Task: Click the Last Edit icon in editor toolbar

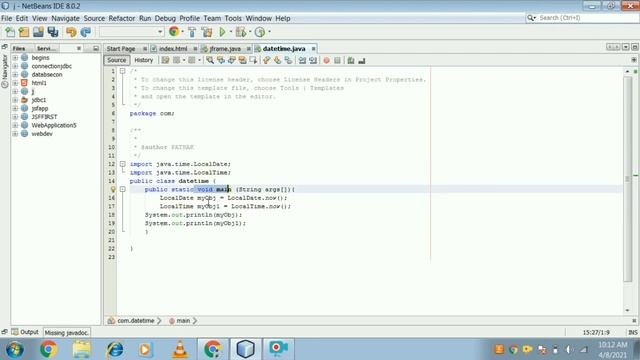Action: (x=165, y=60)
